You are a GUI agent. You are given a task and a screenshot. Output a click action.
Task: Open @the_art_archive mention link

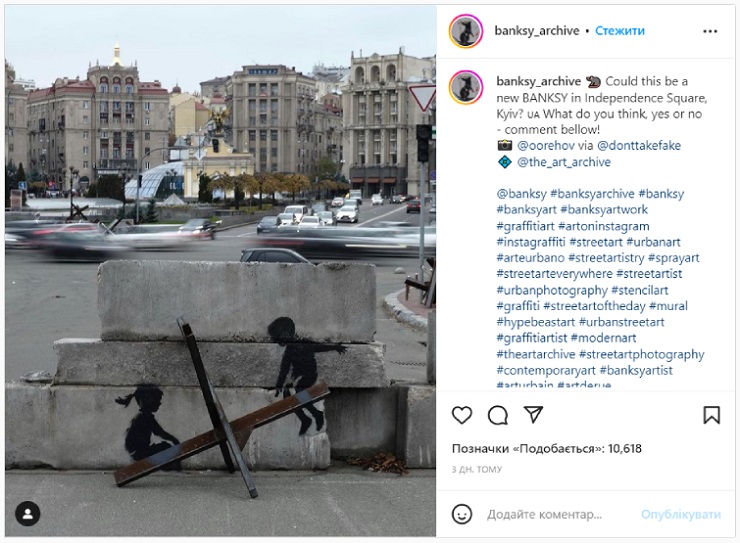click(564, 162)
